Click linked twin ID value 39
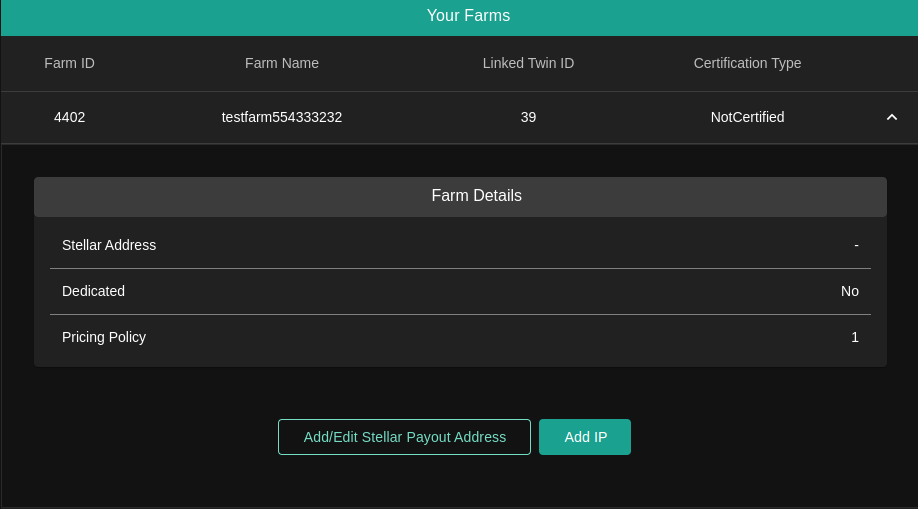 click(528, 117)
